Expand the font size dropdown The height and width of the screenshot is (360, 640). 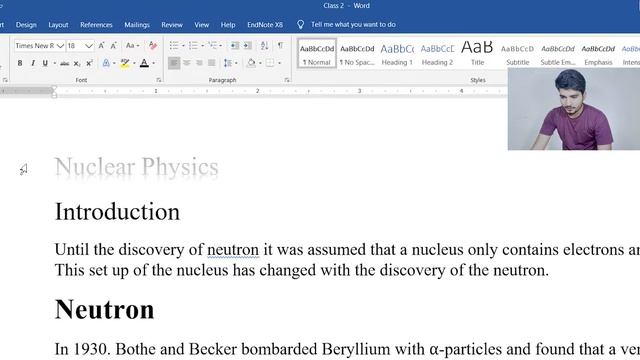click(89, 46)
